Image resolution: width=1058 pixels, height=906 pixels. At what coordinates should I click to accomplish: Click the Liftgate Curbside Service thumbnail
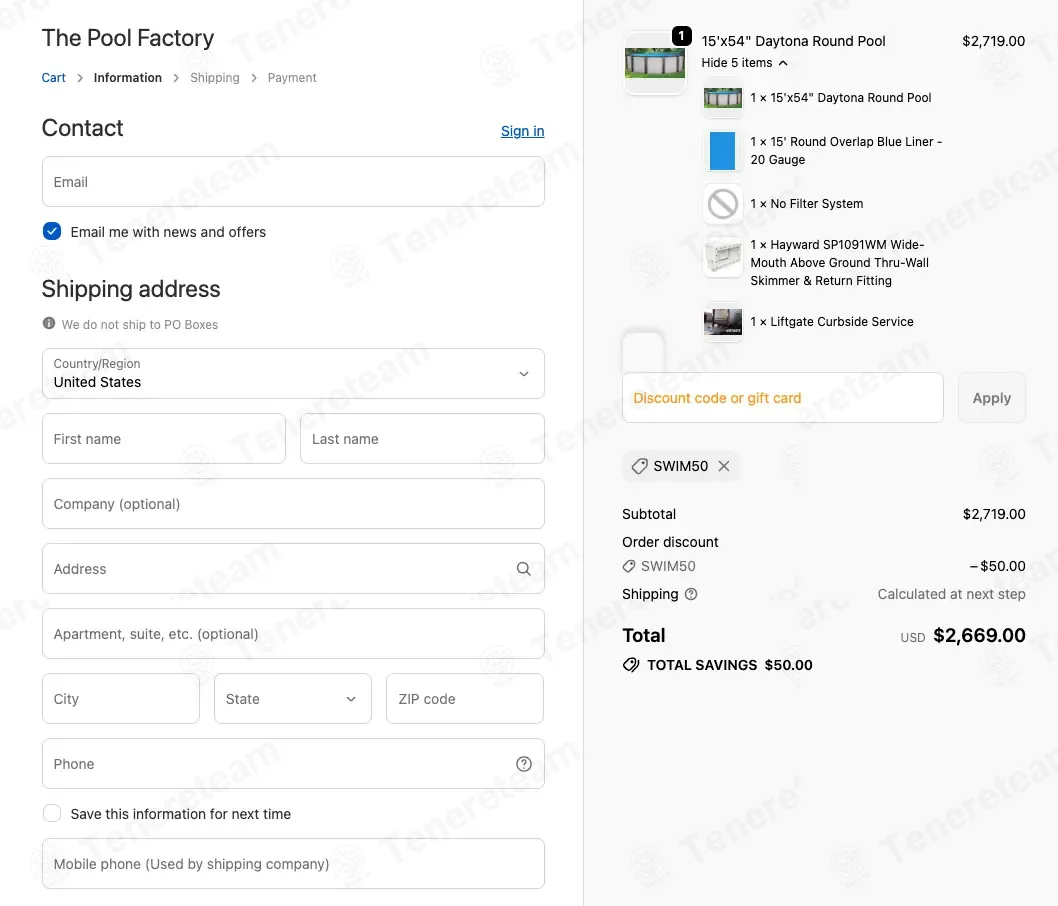(x=722, y=322)
